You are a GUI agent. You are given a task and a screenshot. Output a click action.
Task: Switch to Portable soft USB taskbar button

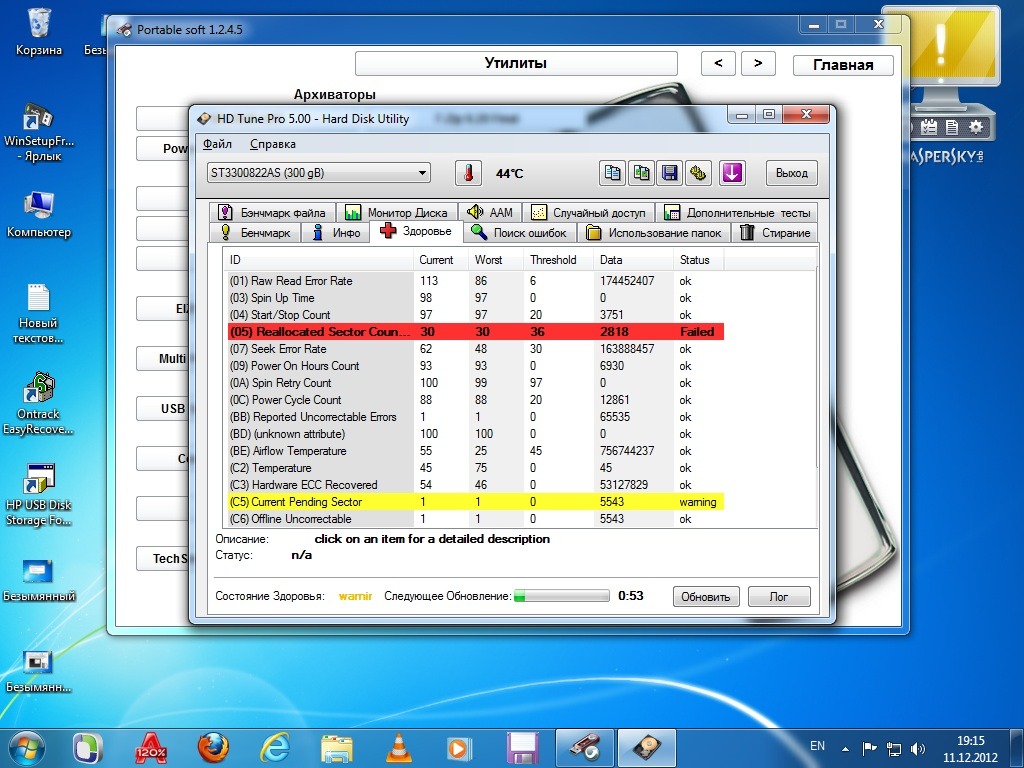[x=584, y=748]
